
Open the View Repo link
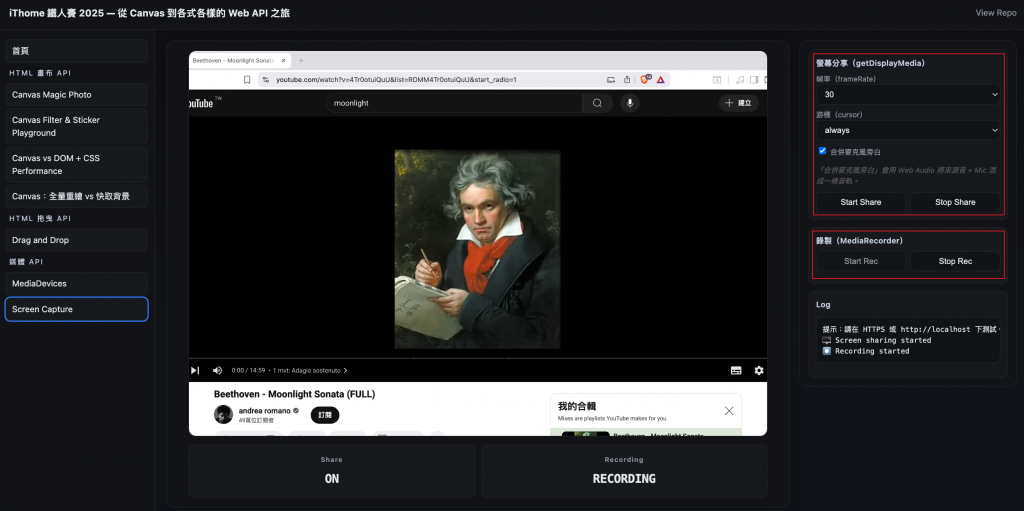click(995, 13)
